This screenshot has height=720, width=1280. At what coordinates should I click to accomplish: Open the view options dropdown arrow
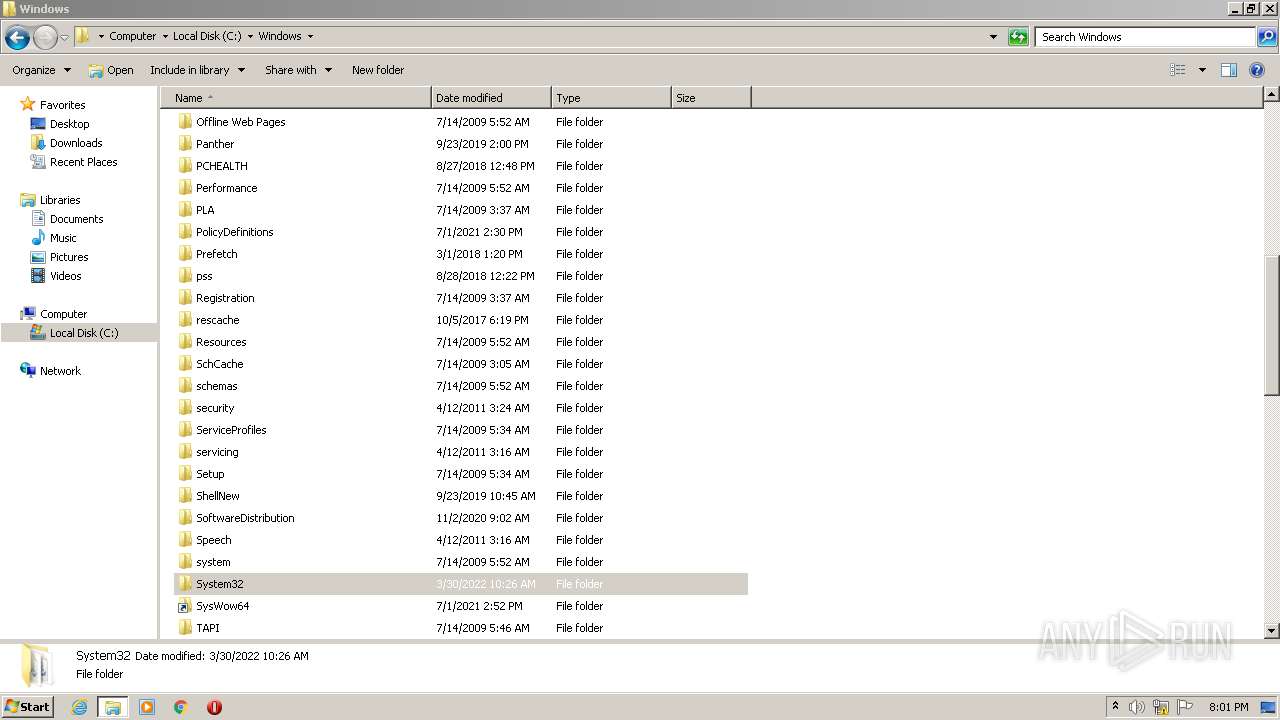(1202, 70)
